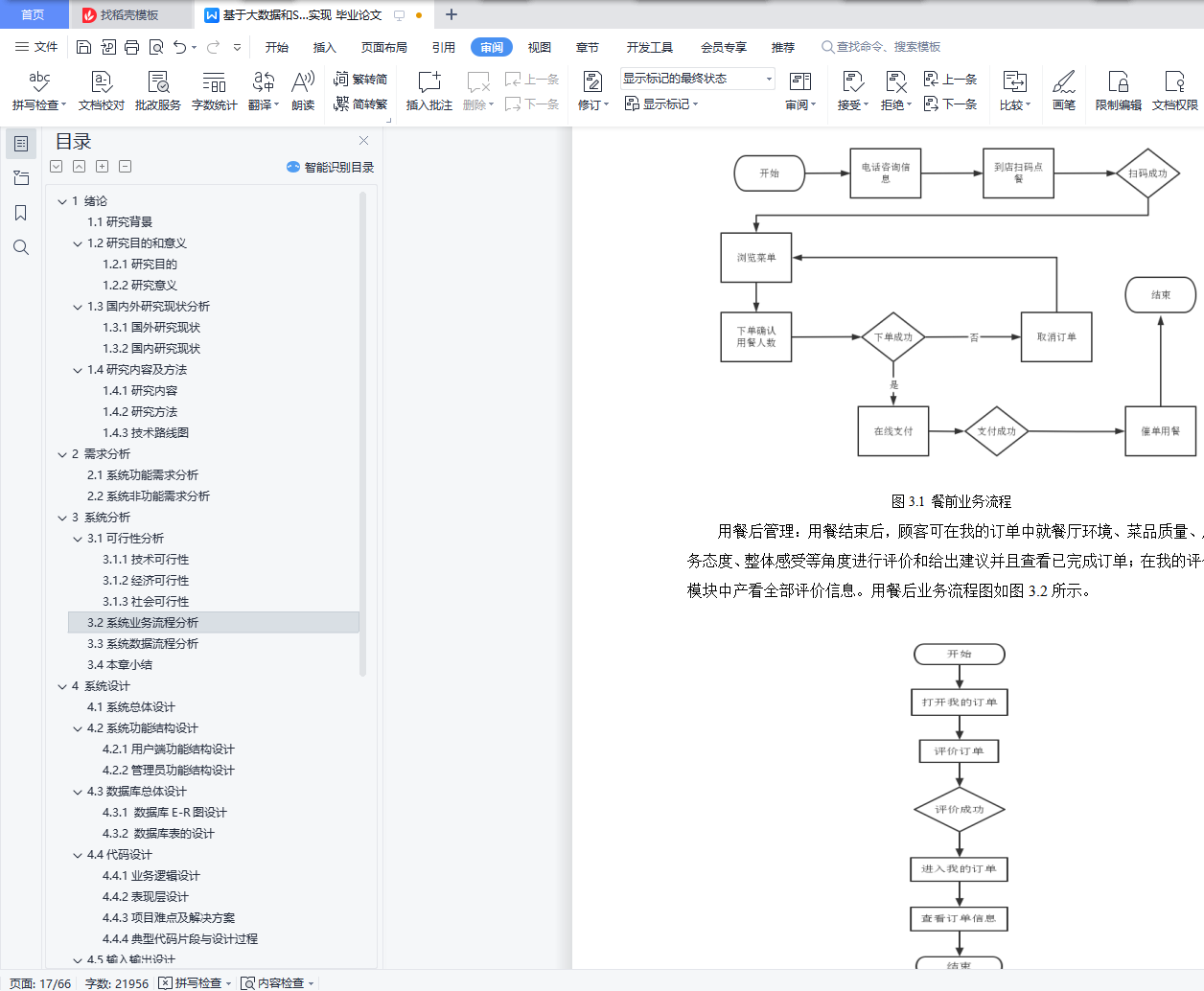Click the track changes (修订) icon
Image resolution: width=1204 pixels, height=991 pixels.
coord(592,81)
